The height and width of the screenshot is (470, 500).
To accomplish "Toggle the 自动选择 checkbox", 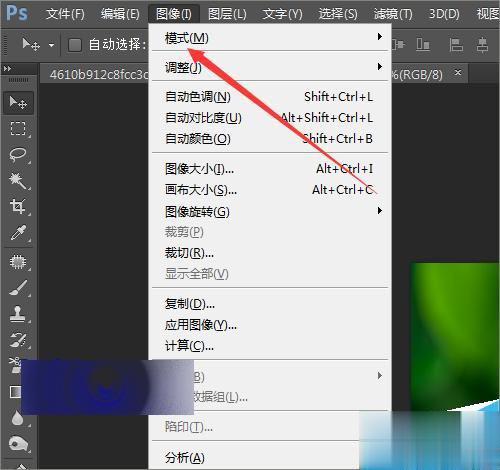I will 75,45.
